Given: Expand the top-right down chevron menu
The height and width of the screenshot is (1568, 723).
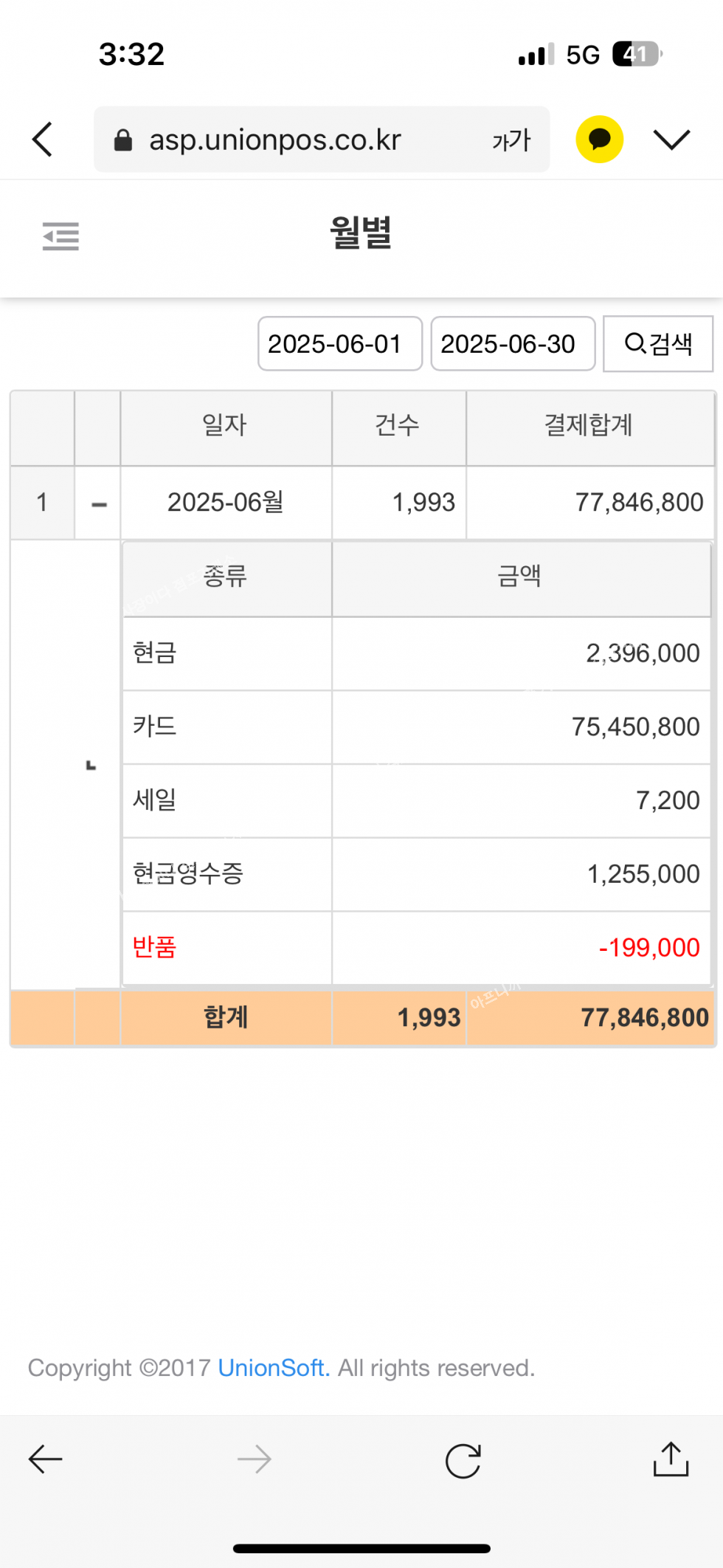Looking at the screenshot, I should 671,140.
